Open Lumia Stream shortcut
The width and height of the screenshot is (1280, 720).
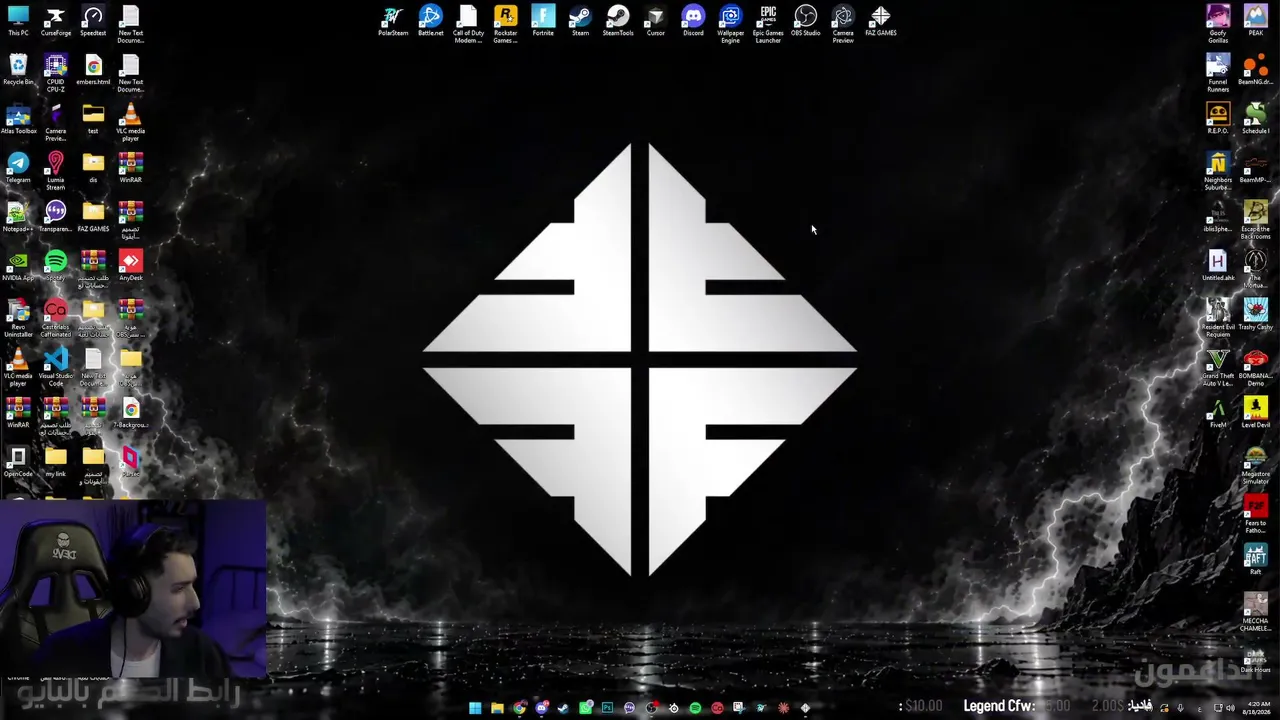coord(55,171)
